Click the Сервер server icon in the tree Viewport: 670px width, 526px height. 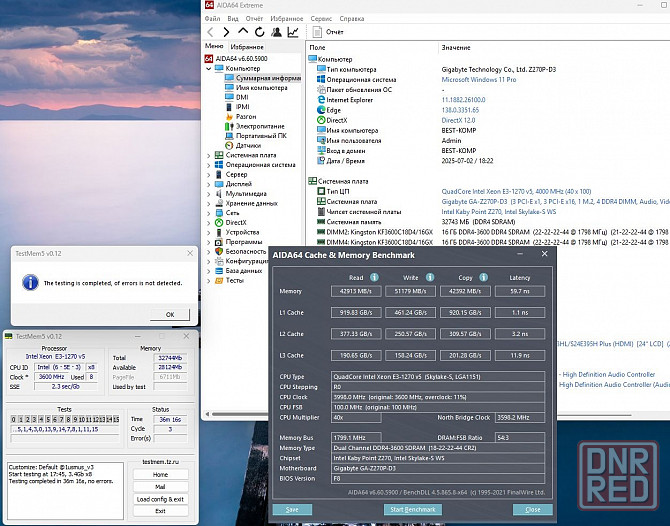point(219,174)
